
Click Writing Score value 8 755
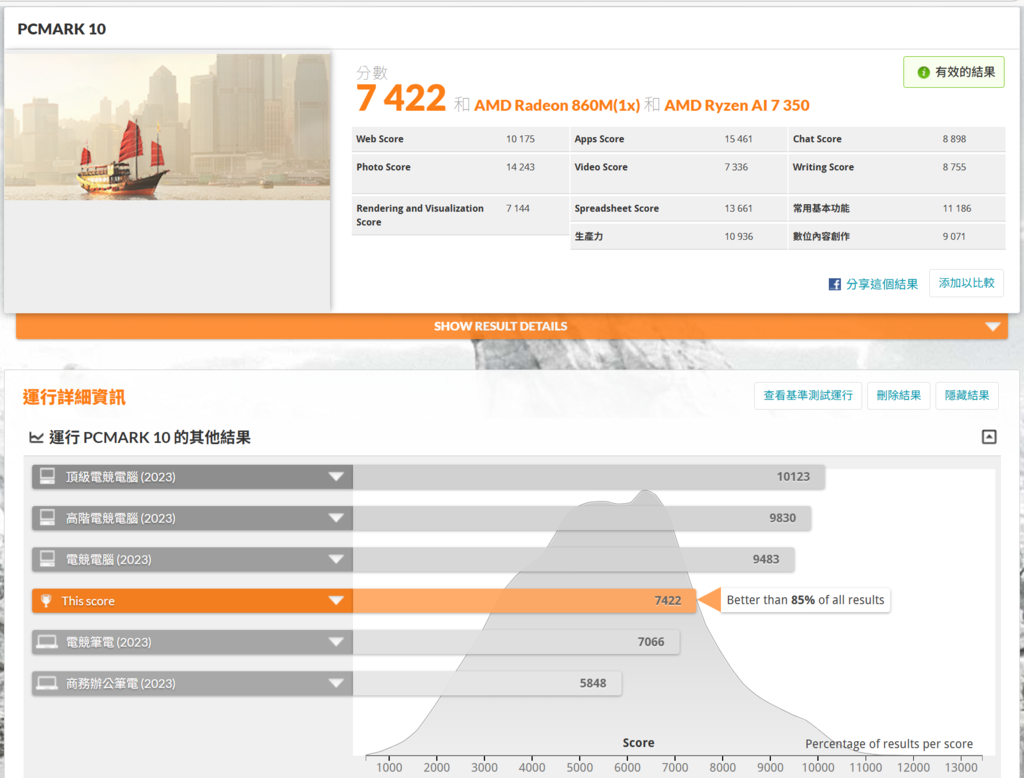[x=954, y=167]
